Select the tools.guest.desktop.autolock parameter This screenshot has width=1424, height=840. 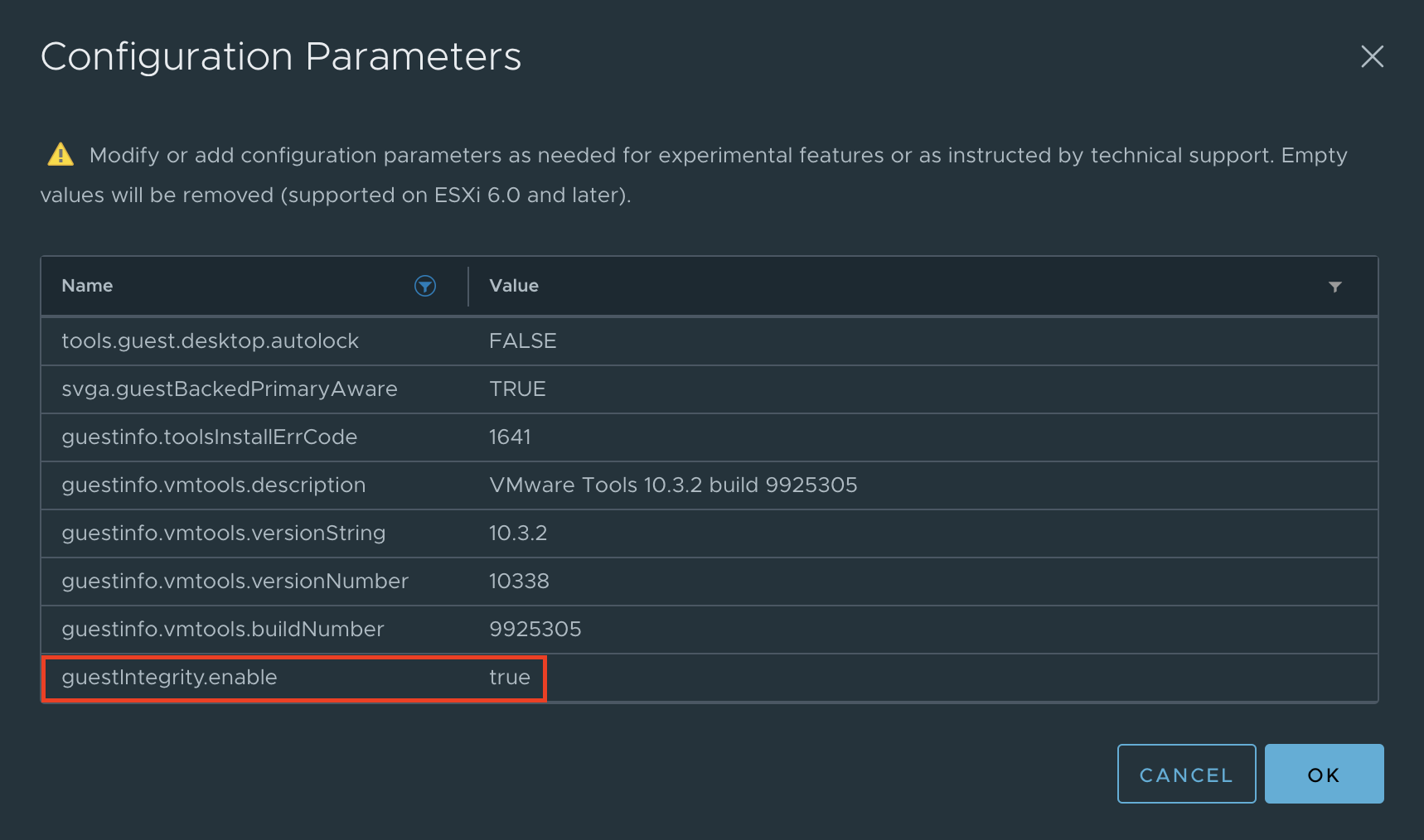point(210,341)
